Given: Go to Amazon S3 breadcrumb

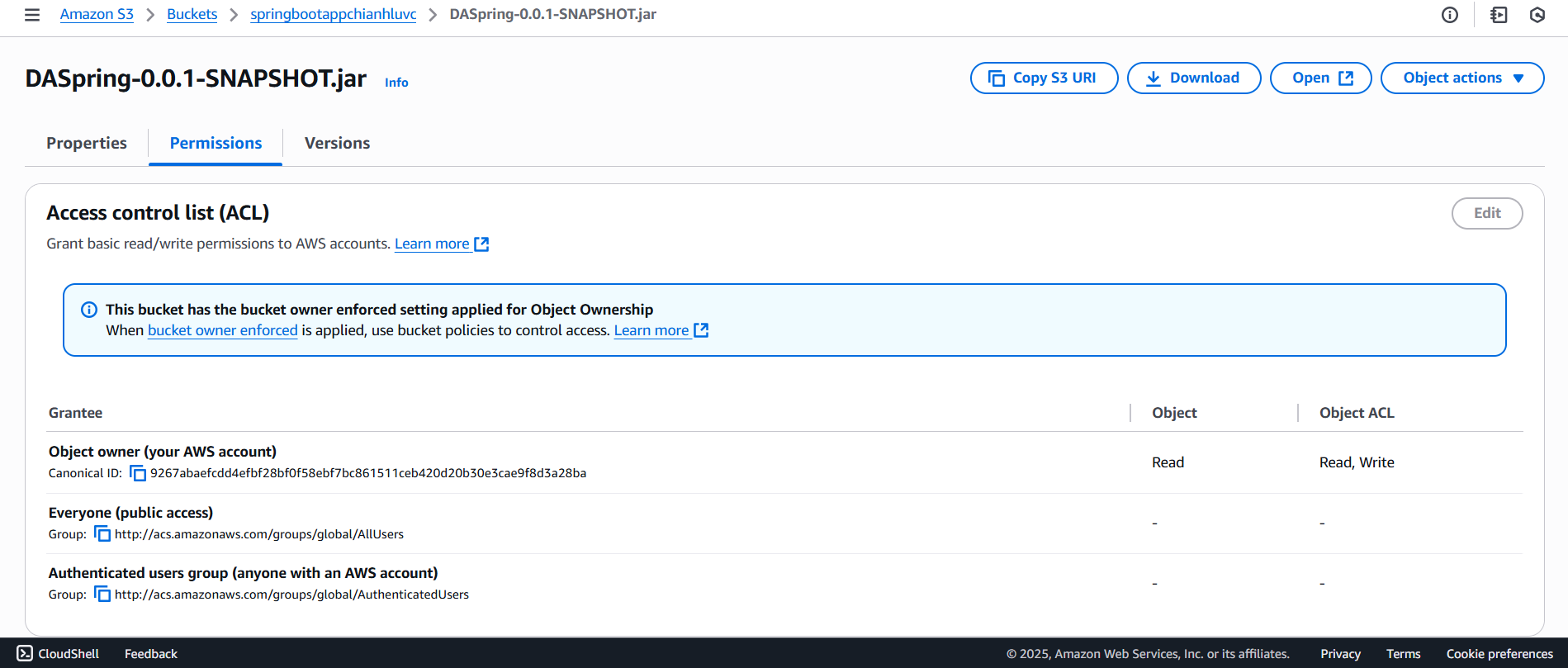Looking at the screenshot, I should 97,14.
